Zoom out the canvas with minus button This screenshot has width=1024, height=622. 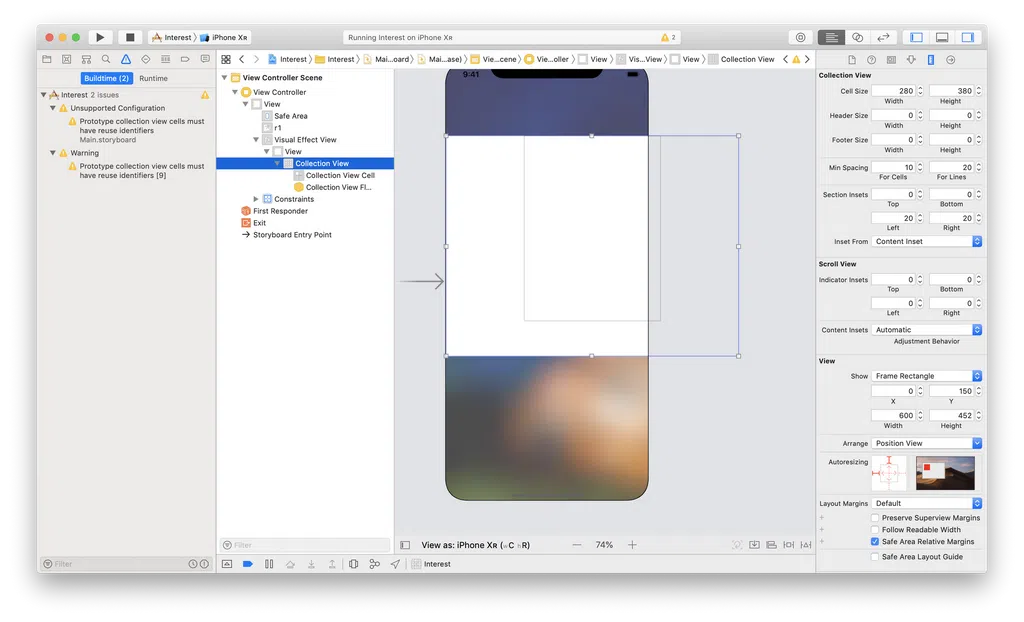click(577, 545)
